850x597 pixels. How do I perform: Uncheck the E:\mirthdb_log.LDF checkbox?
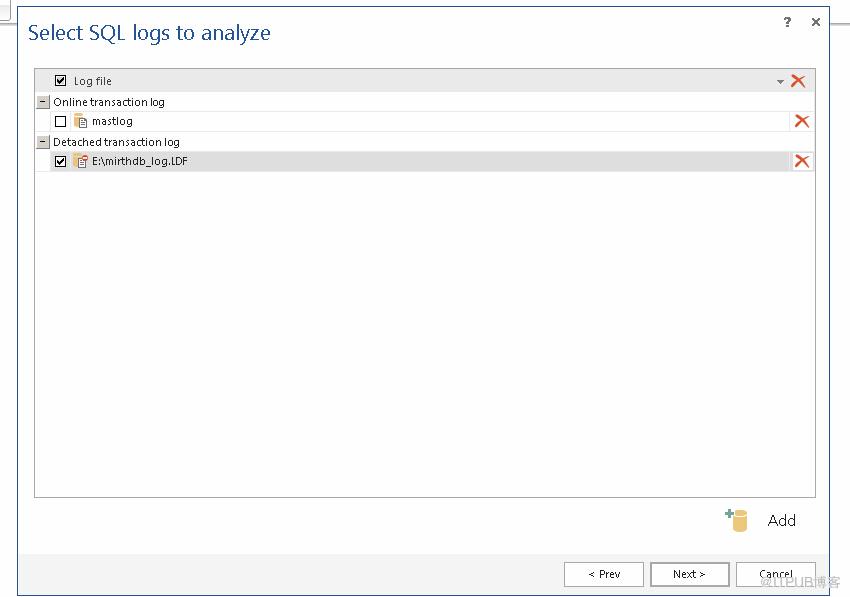coord(61,162)
